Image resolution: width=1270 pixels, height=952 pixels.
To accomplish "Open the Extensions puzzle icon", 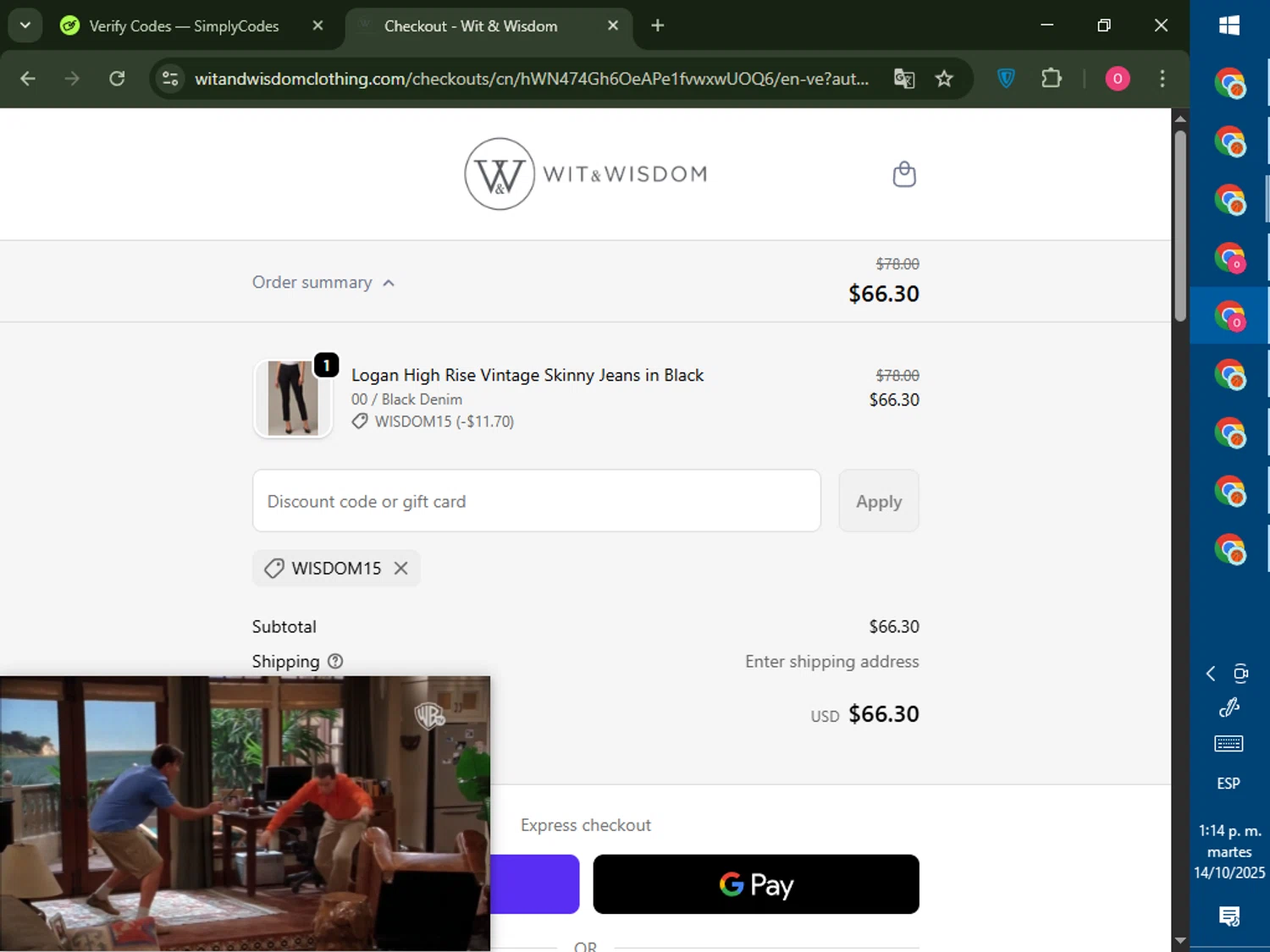I will [1052, 79].
